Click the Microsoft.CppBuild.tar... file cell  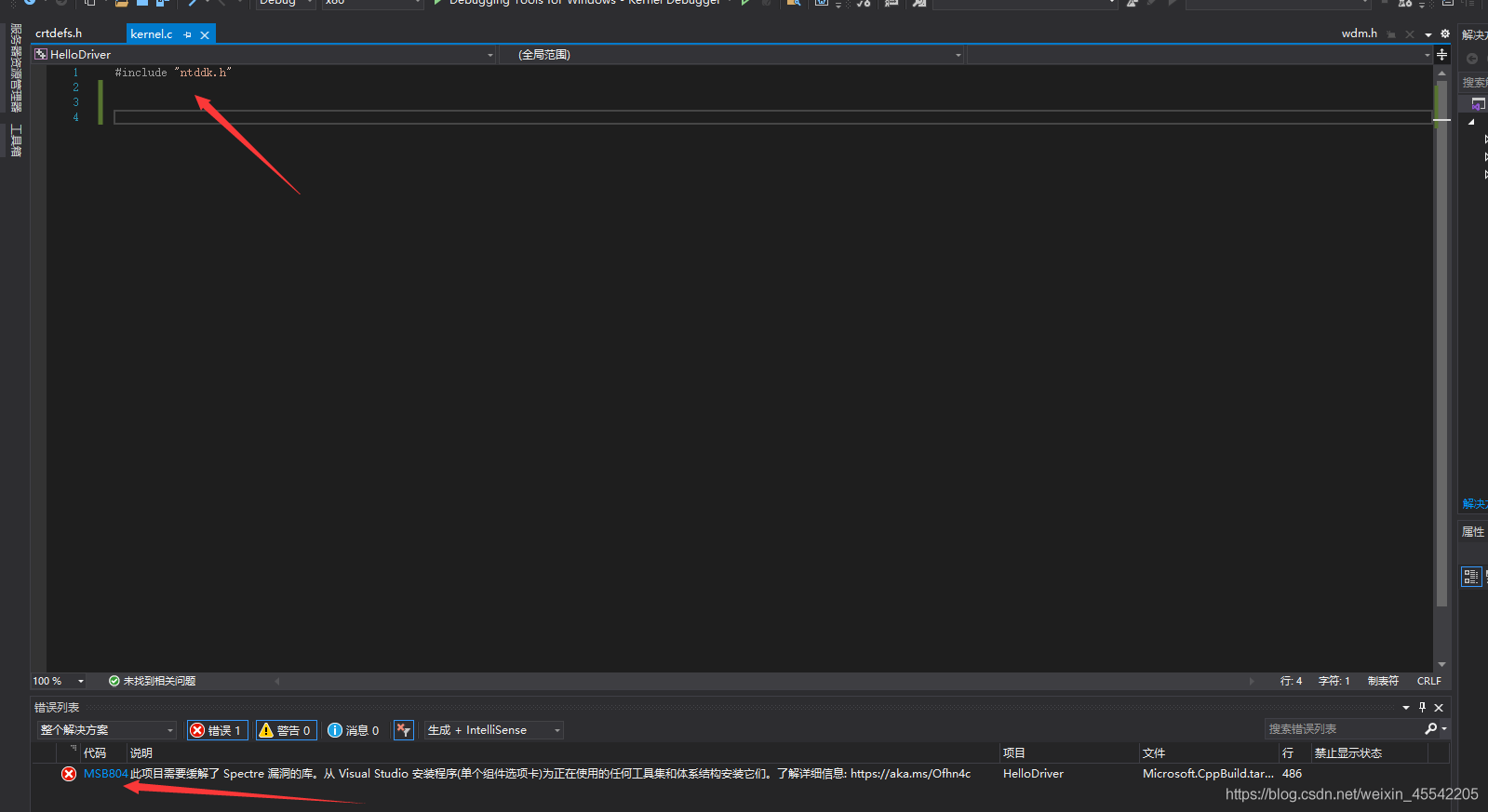click(x=1208, y=774)
